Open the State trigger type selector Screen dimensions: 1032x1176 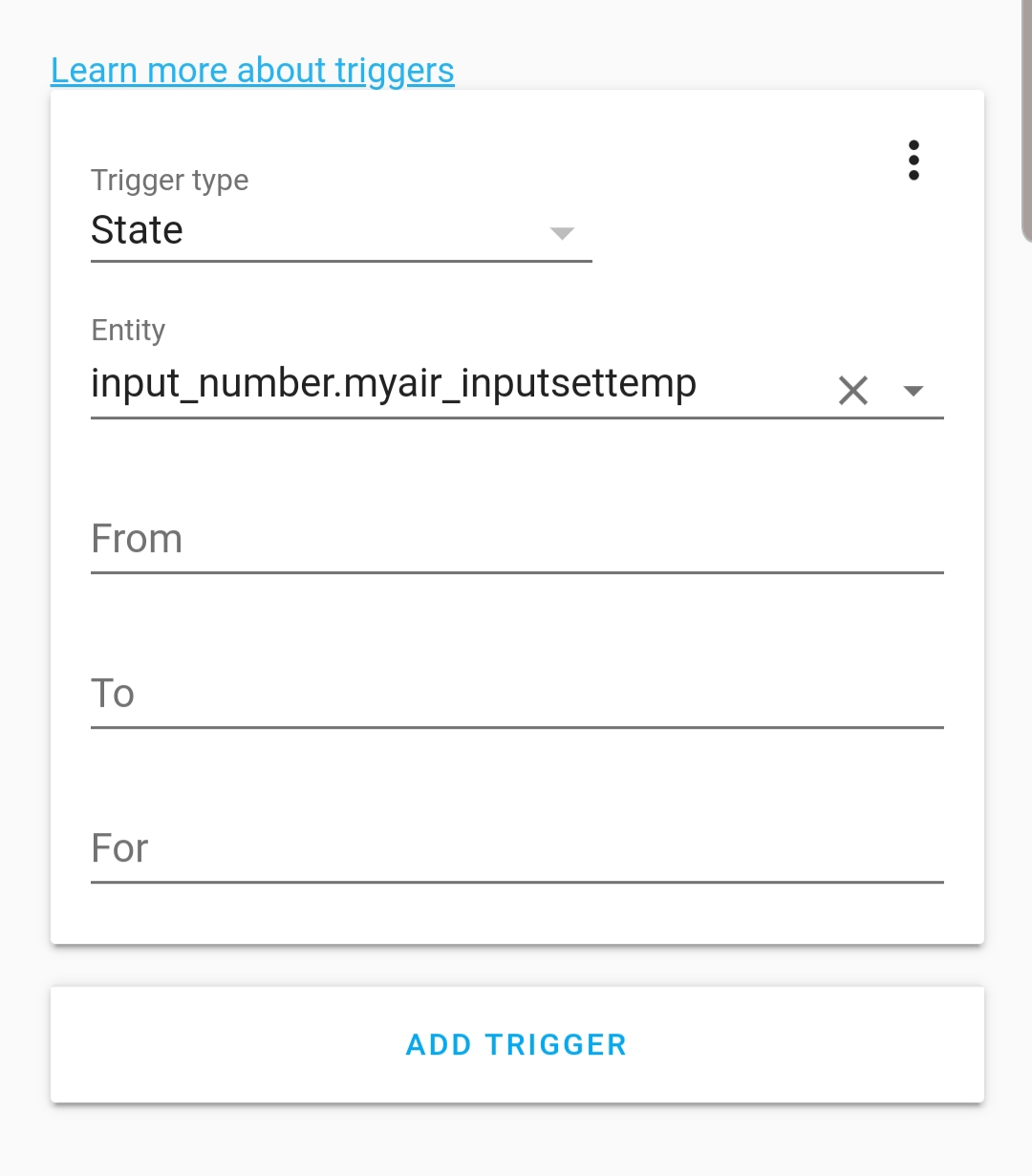point(287,229)
